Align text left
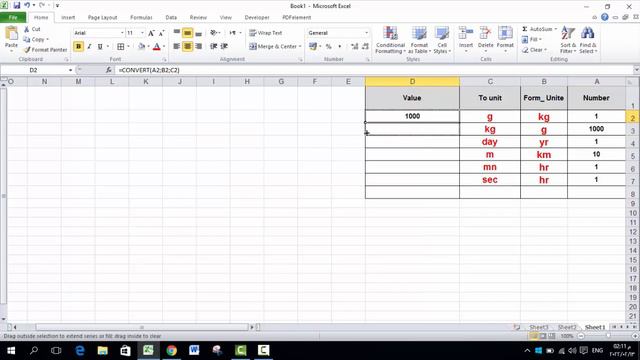Viewport: 640px width, 360px height. (x=177, y=47)
